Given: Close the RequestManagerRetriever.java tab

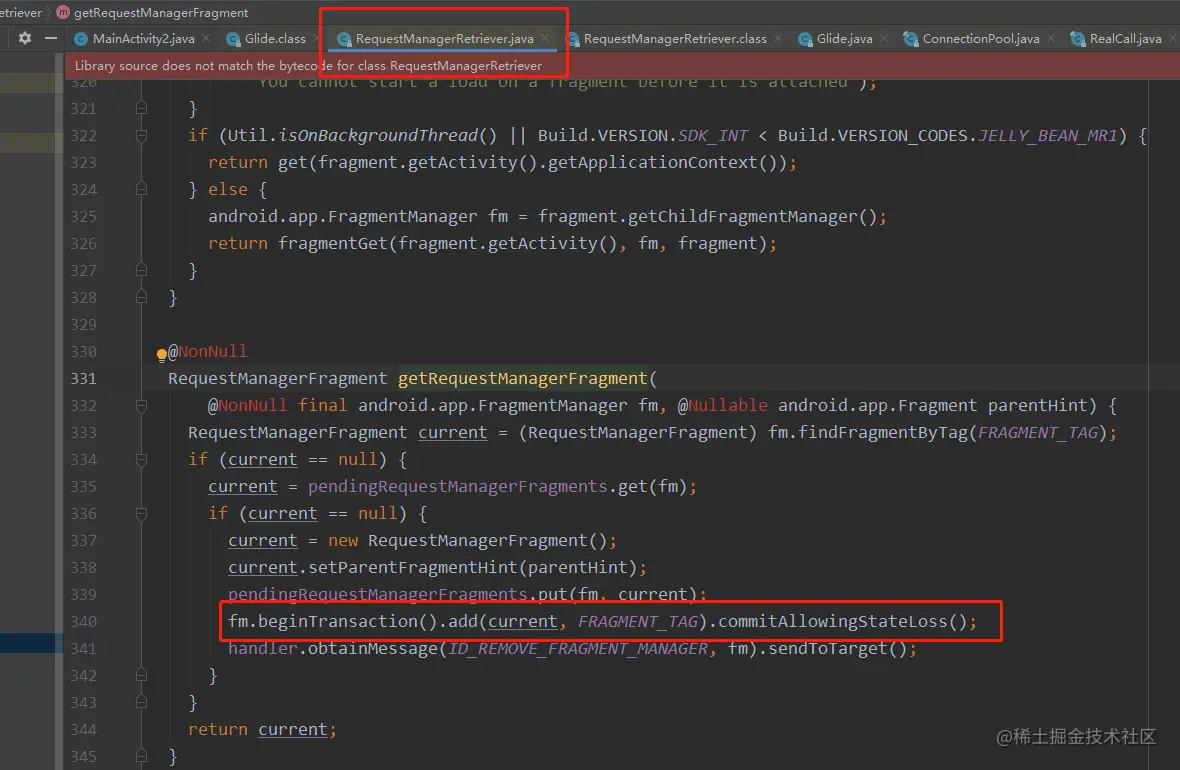Looking at the screenshot, I should (x=545, y=38).
